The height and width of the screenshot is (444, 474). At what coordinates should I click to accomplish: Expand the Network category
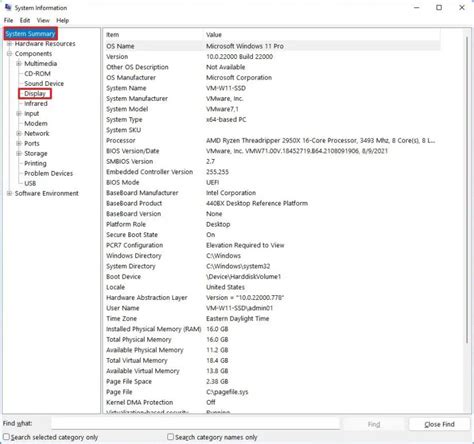click(19, 133)
